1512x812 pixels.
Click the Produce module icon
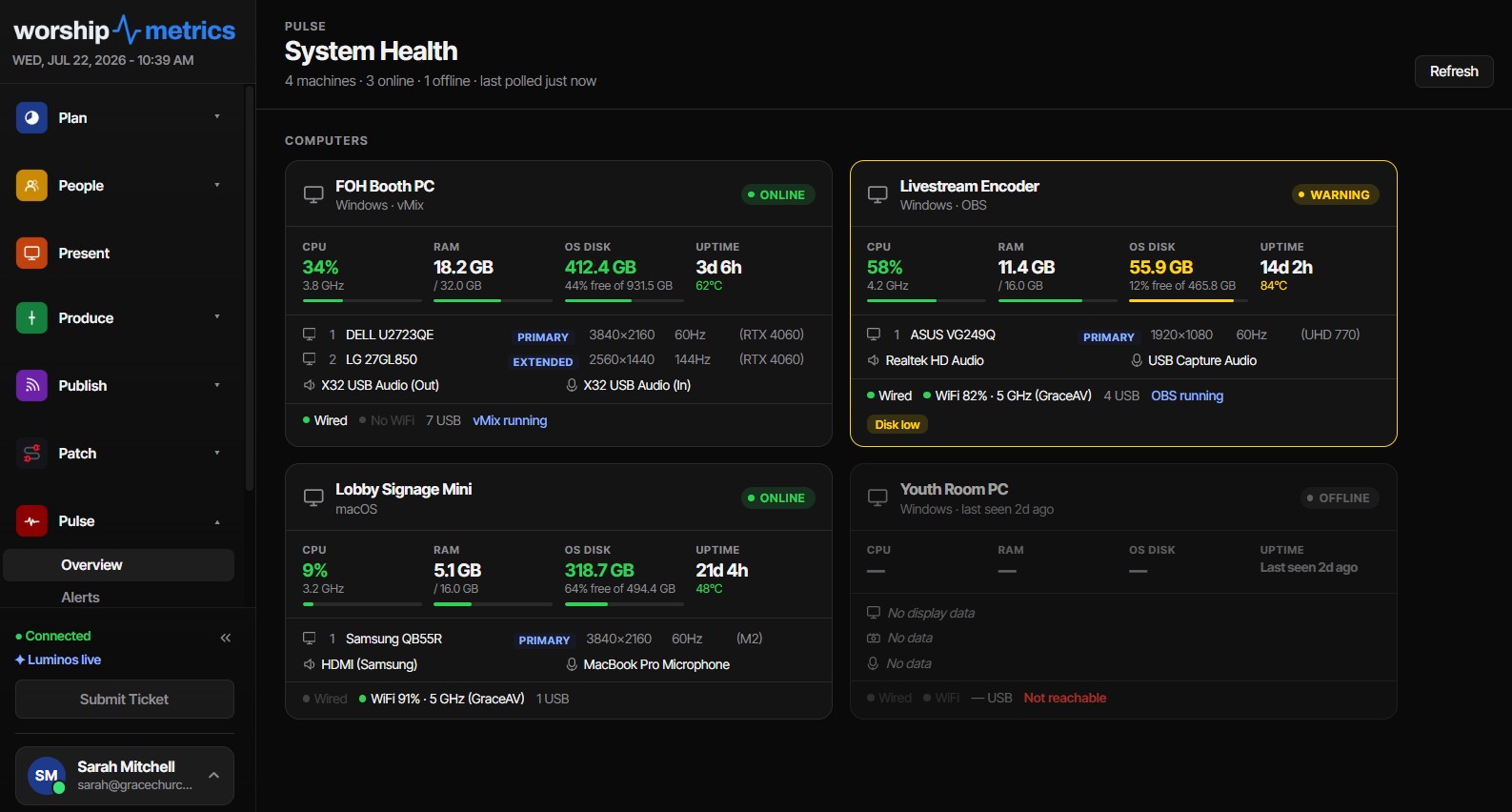(x=31, y=317)
